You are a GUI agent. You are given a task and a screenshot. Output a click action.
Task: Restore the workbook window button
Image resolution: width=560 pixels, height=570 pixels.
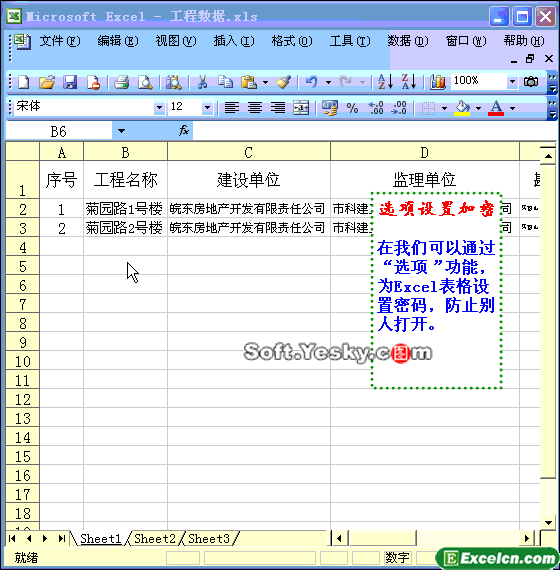click(x=531, y=59)
